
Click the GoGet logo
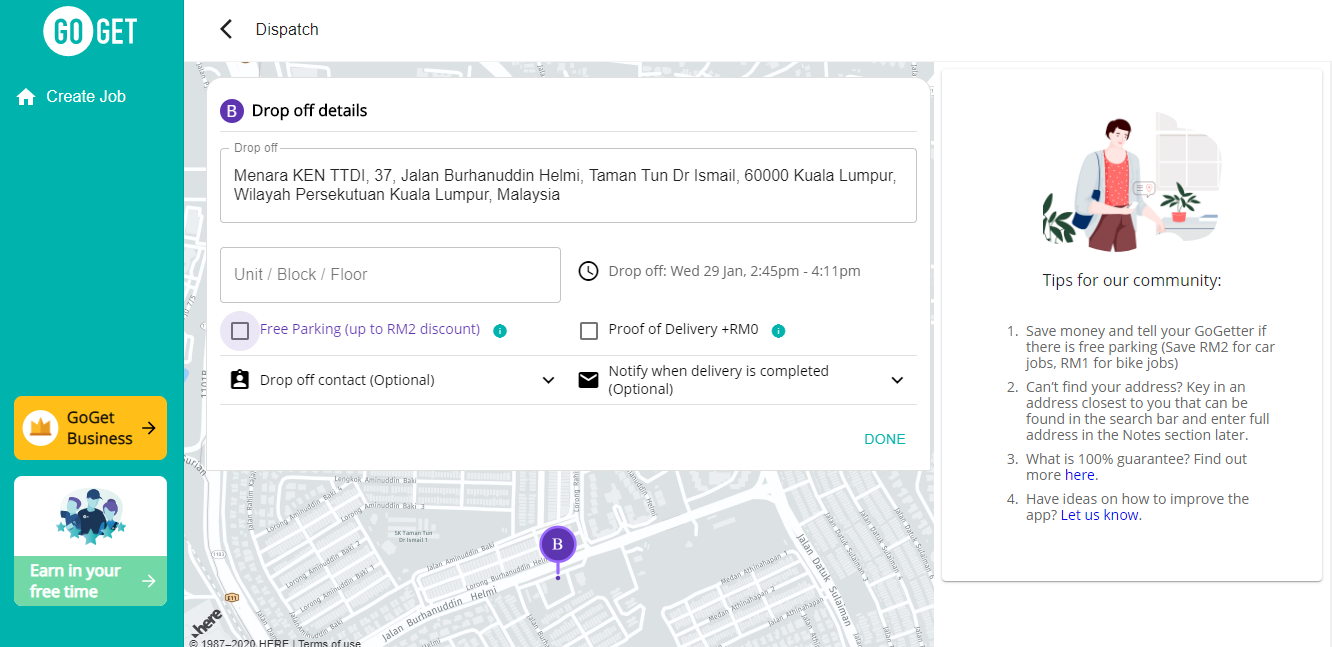(91, 31)
